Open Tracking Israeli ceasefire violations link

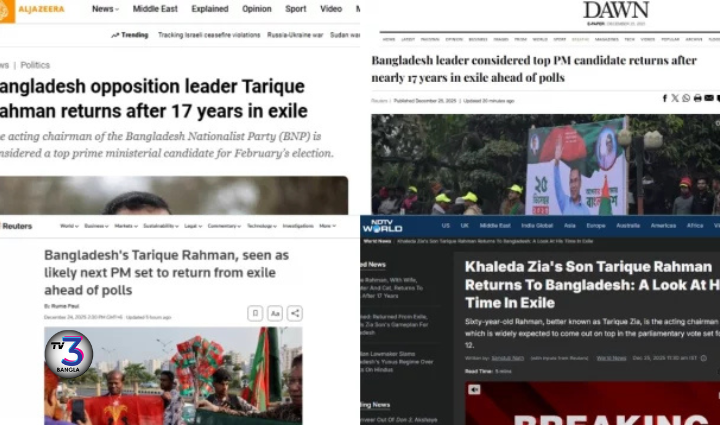(209, 35)
